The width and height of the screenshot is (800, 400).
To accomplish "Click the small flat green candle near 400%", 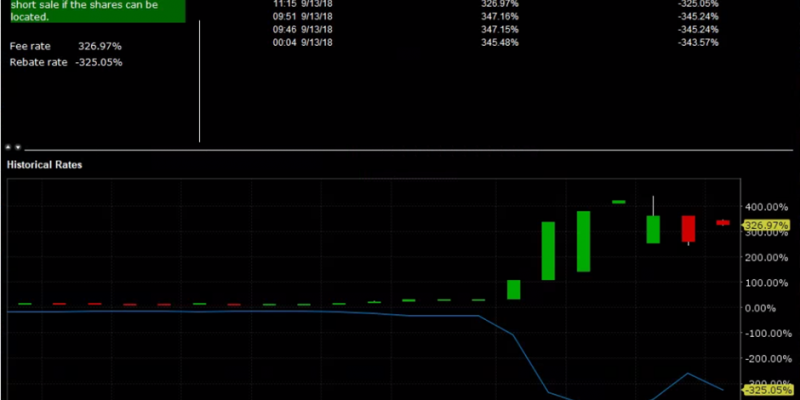I will tap(618, 202).
